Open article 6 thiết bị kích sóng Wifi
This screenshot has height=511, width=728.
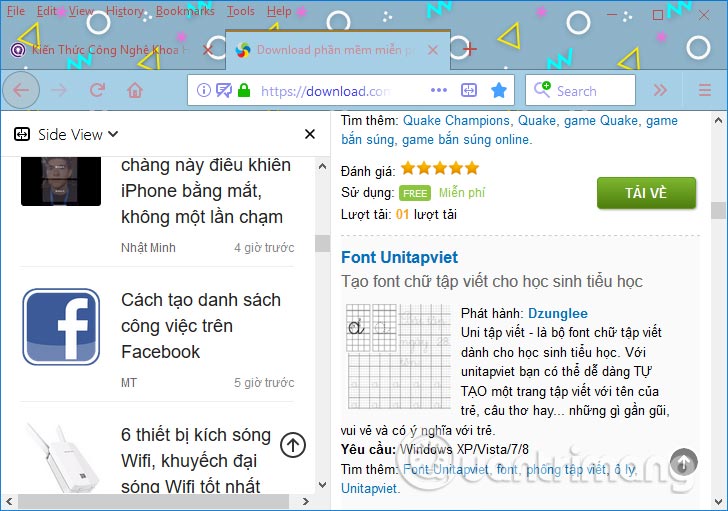coord(195,460)
